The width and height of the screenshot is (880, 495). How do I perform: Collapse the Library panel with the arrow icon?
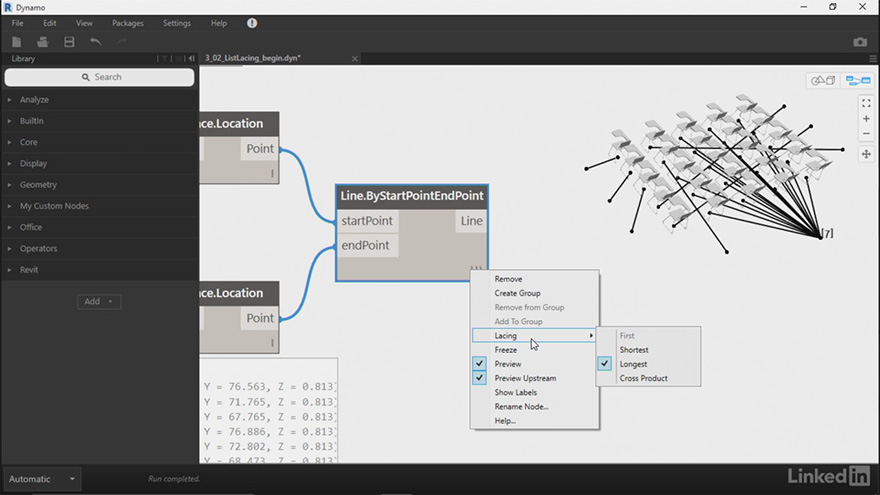tap(191, 58)
